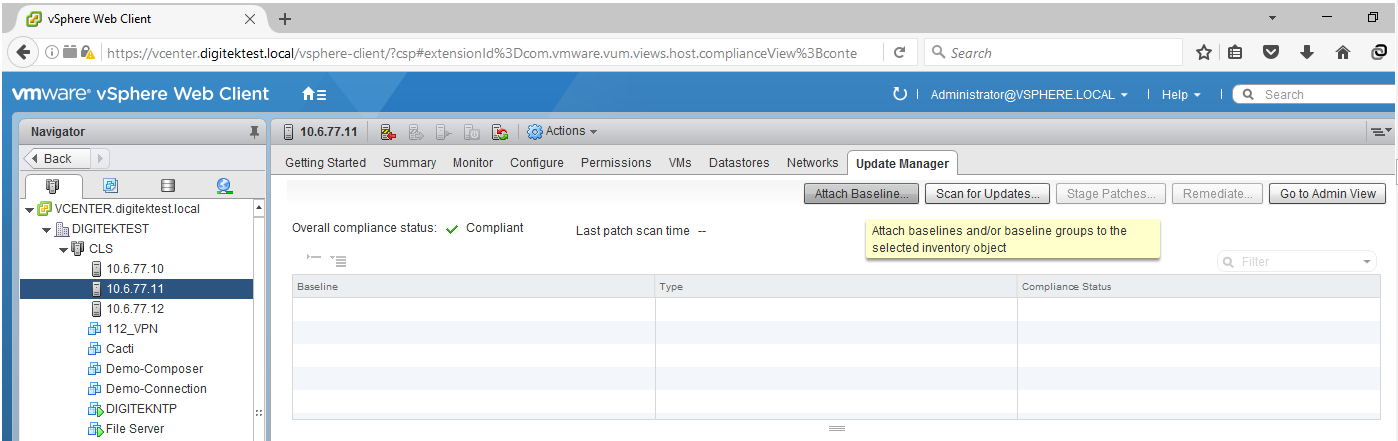Switch to the Monitor tab

[x=473, y=162]
